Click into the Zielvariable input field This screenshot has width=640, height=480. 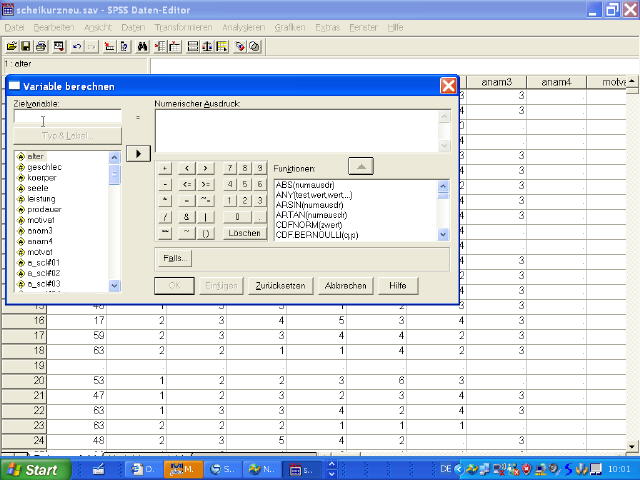pyautogui.click(x=67, y=117)
